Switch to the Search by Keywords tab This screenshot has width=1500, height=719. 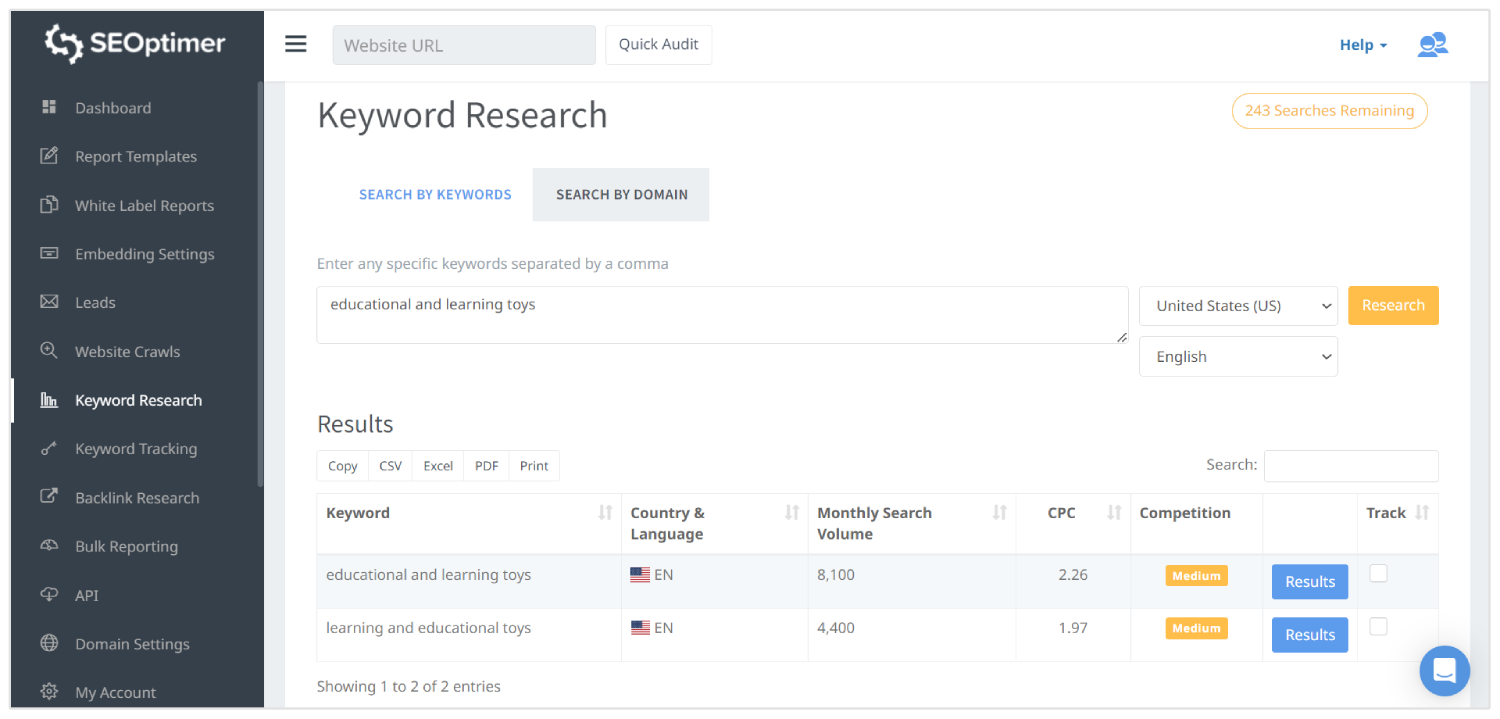coord(435,194)
